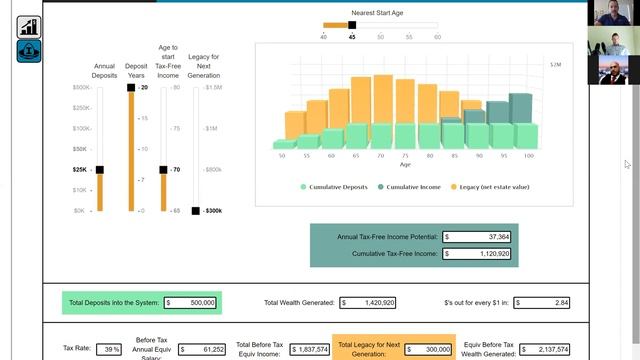Click the Equiv Before Tax Wealth Generated field
Viewport: 640px width, 360px height.
[544, 349]
